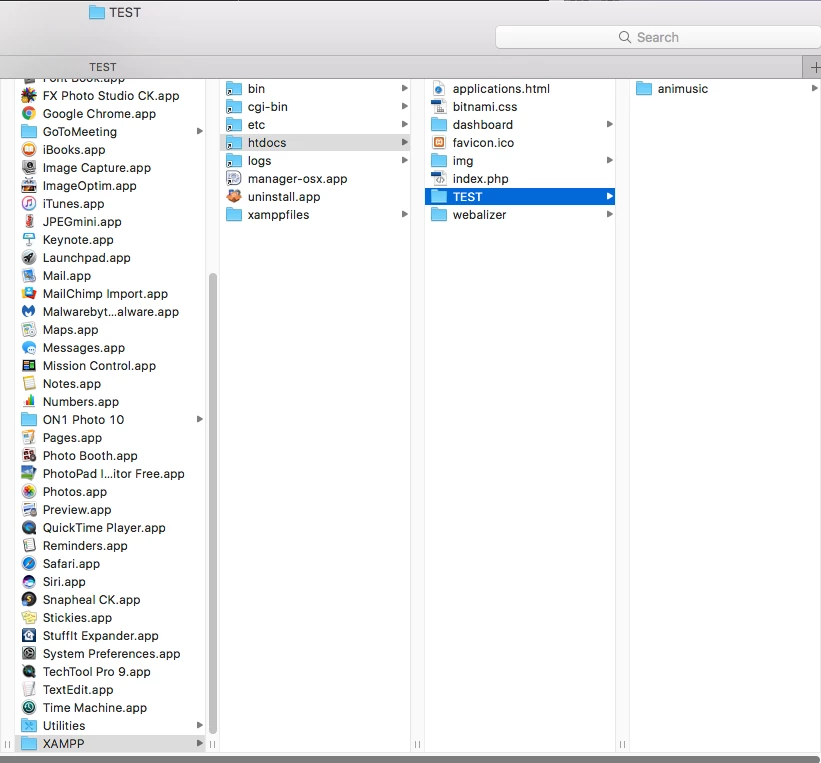The height and width of the screenshot is (763, 821).
Task: Click the System Preferences gear icon
Action: click(x=29, y=654)
